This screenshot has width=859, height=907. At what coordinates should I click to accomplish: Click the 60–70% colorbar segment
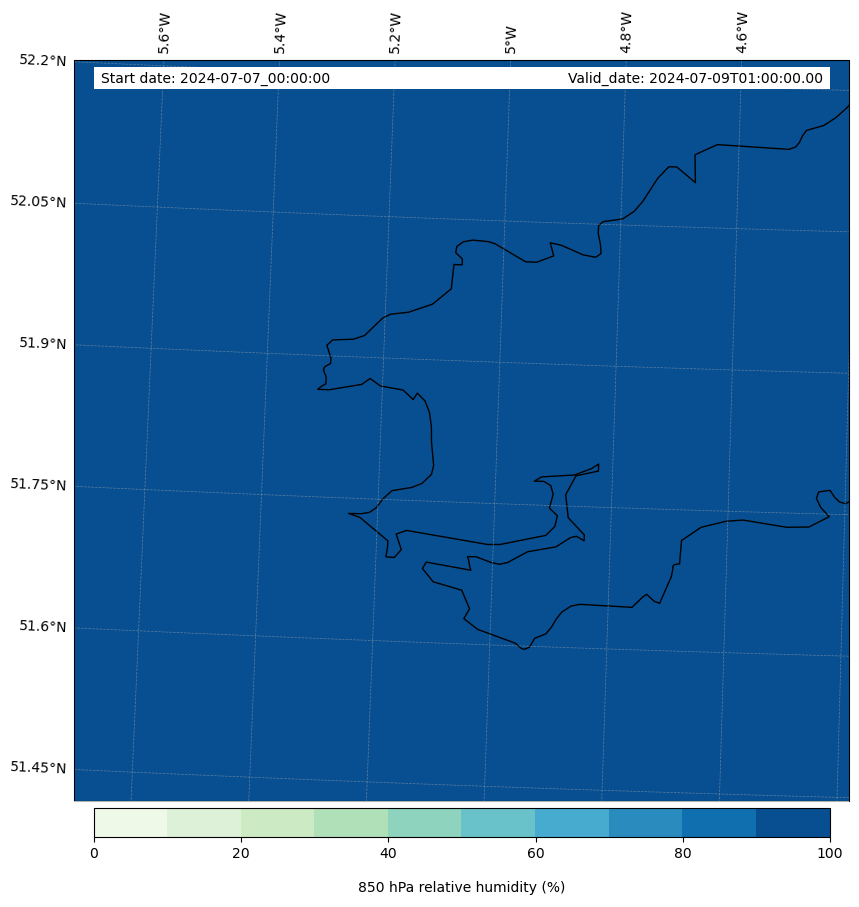coord(572,822)
